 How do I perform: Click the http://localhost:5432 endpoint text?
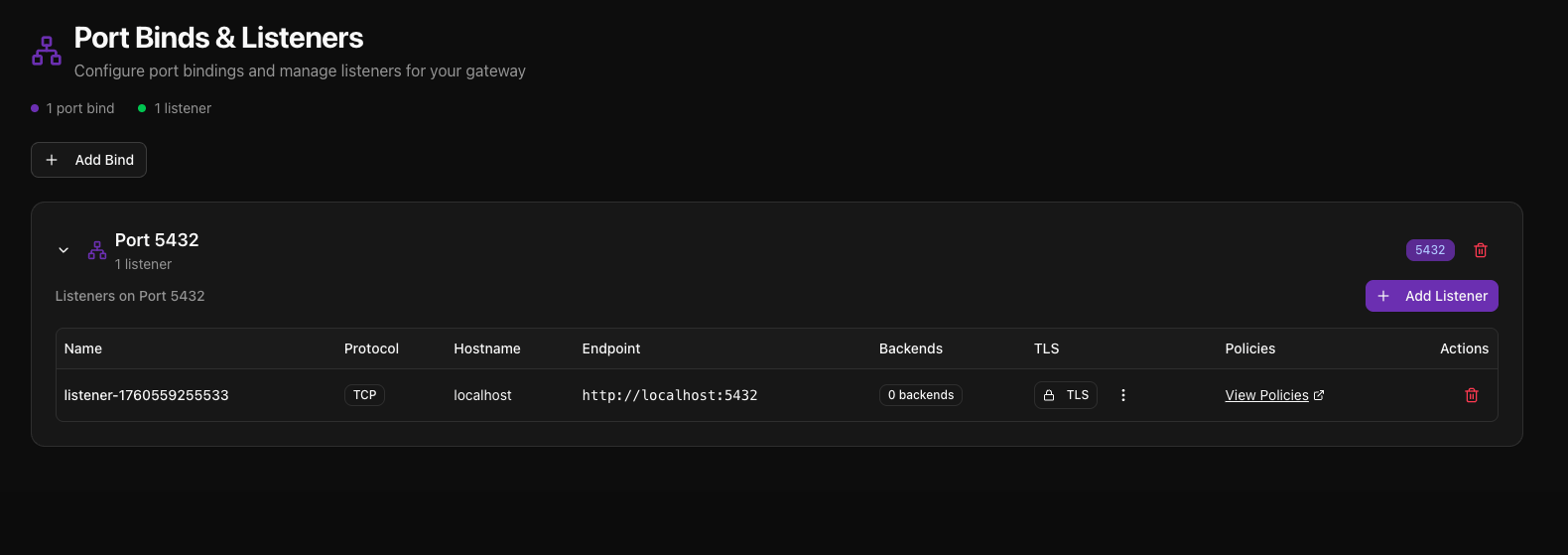tap(670, 395)
